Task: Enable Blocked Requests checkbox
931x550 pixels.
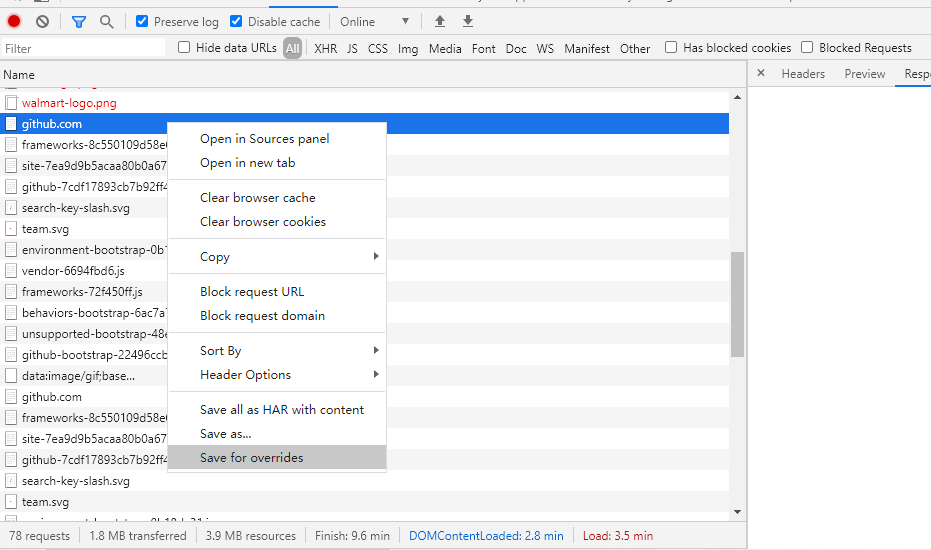Action: click(x=807, y=48)
